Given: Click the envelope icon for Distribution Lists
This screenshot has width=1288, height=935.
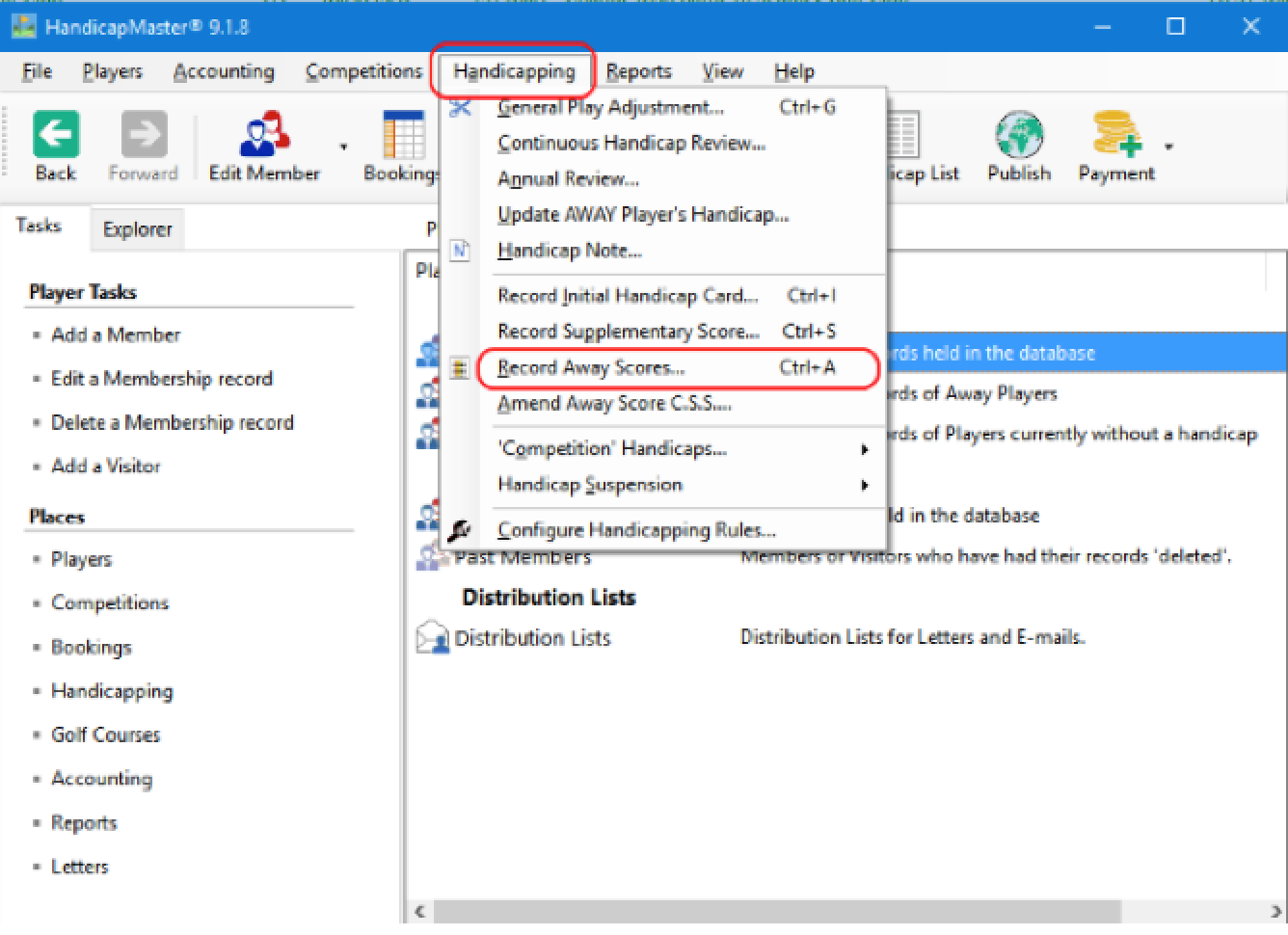Looking at the screenshot, I should pyautogui.click(x=432, y=638).
